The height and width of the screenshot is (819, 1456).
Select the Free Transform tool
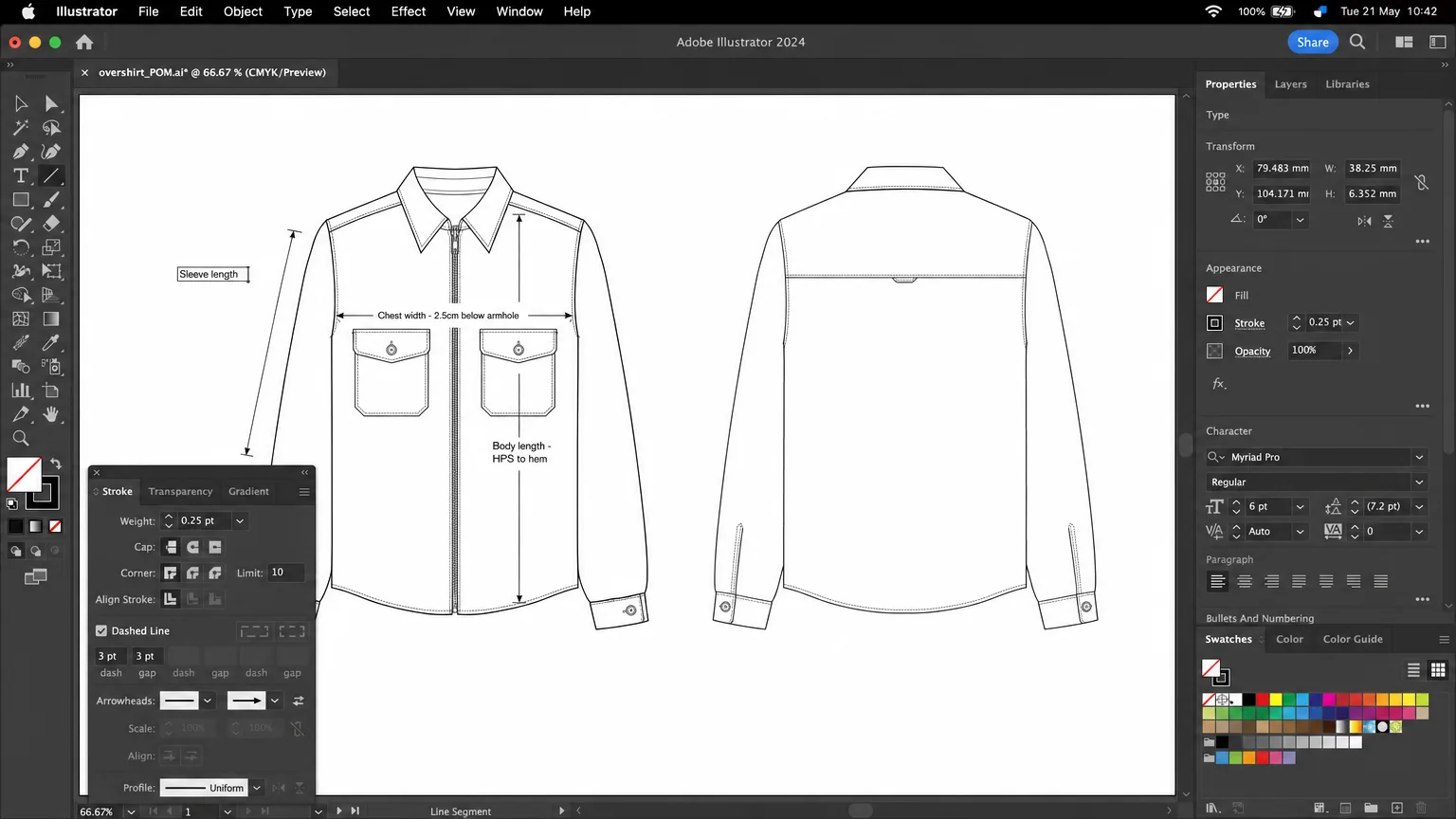tap(51, 271)
